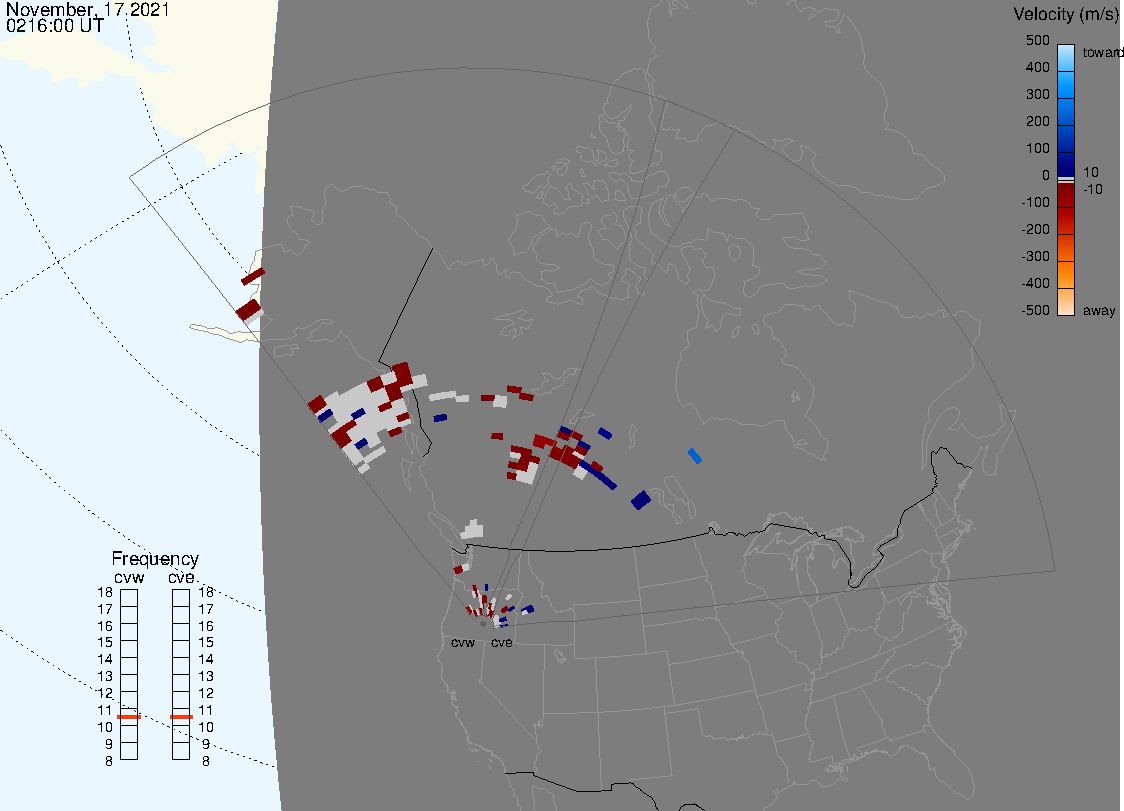Click "13" on the cve frequency scale

206,676
